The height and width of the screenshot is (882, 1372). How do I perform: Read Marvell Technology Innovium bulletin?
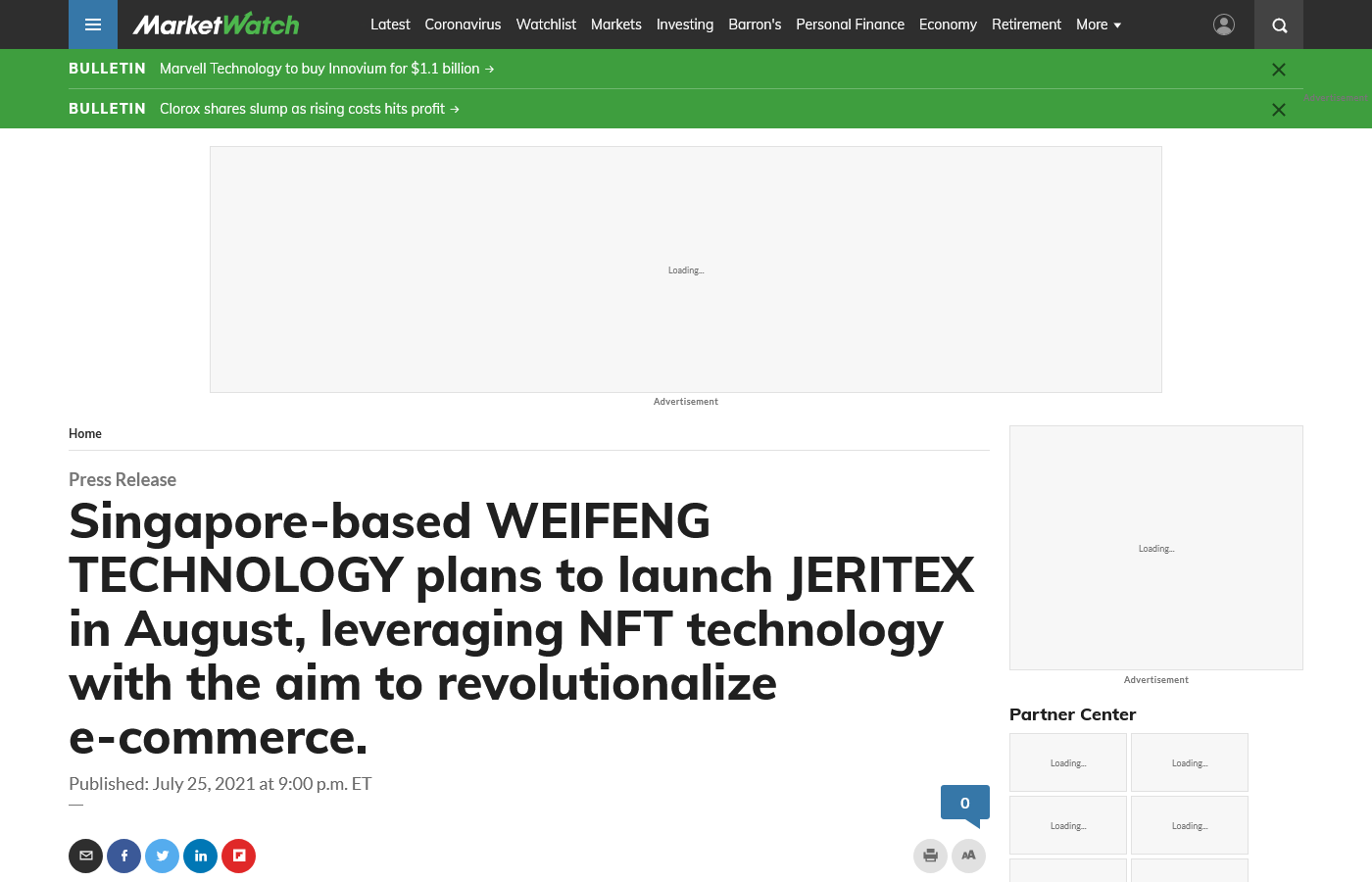click(x=326, y=69)
